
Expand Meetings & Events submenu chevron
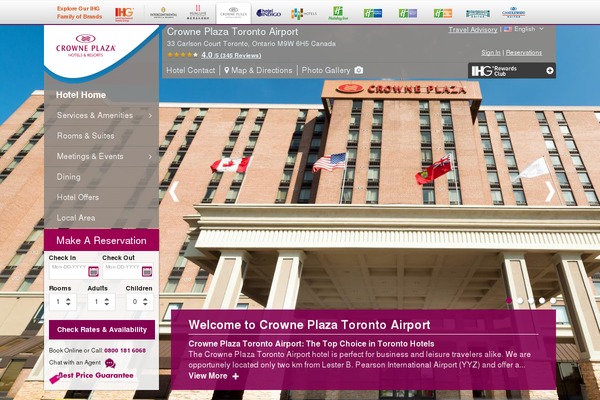click(150, 157)
